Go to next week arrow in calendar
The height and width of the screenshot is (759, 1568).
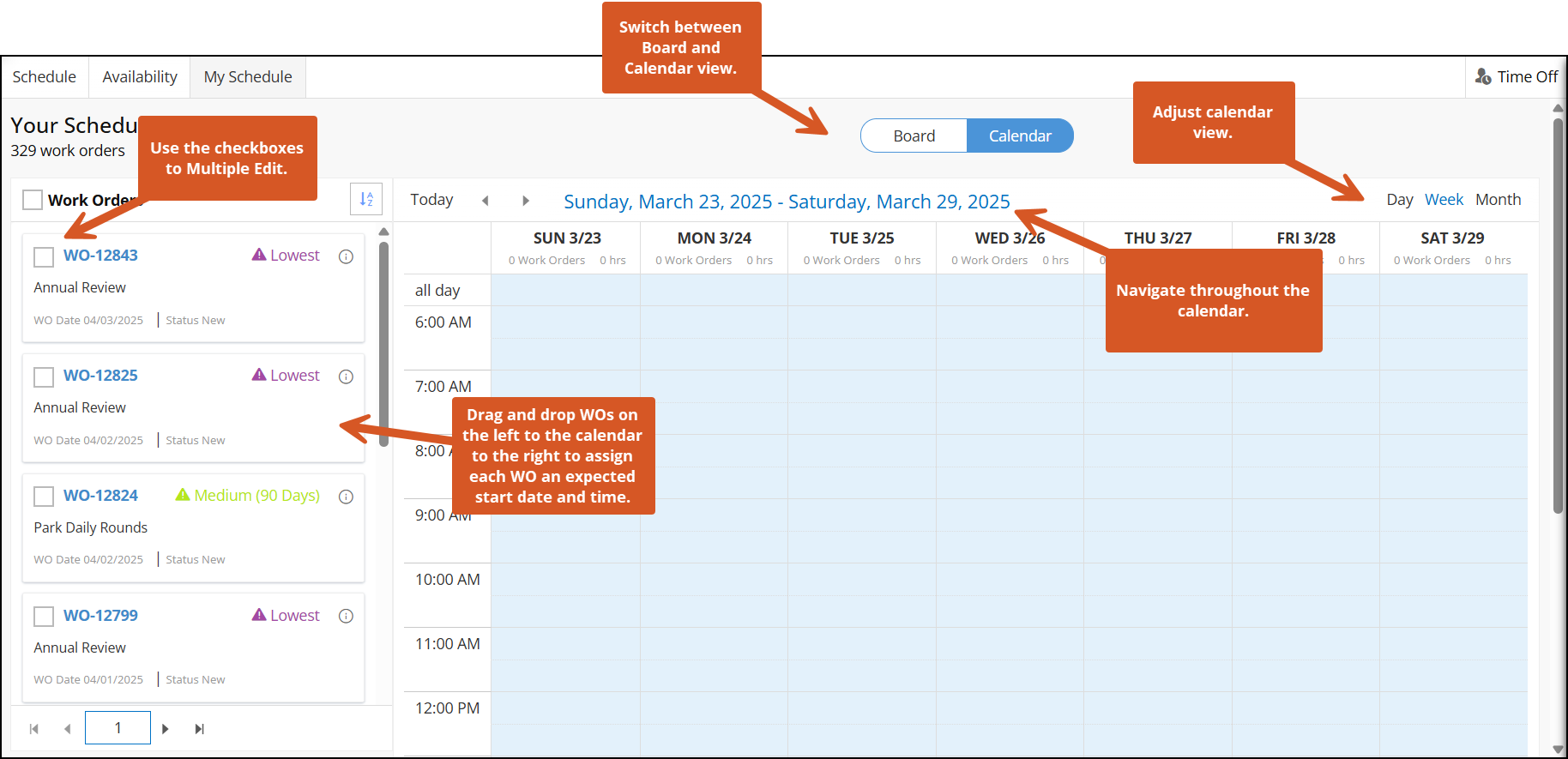pos(526,201)
